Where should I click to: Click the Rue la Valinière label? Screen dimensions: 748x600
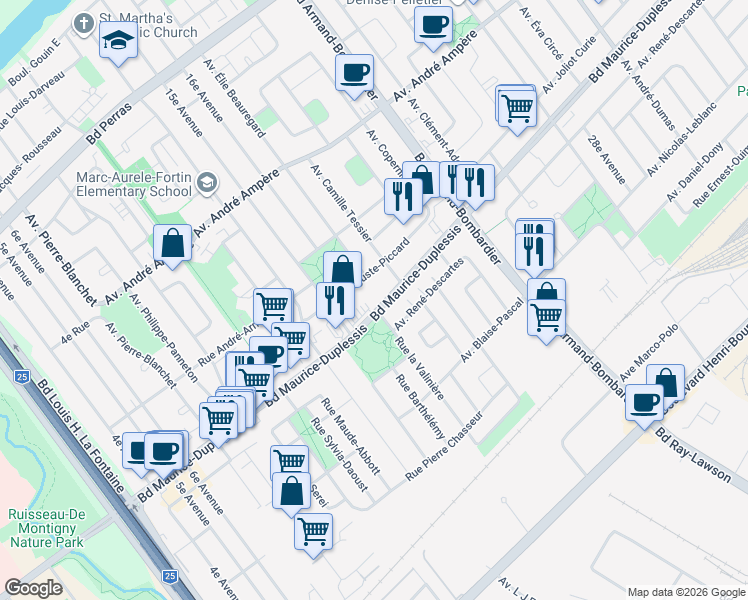pyautogui.click(x=420, y=368)
